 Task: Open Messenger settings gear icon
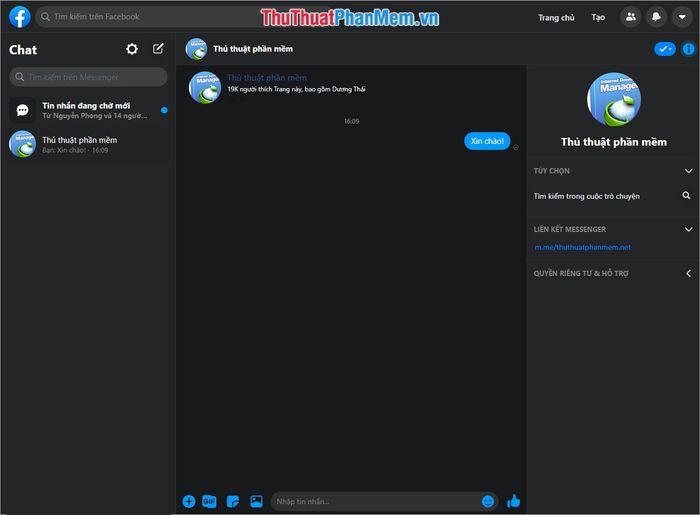(132, 49)
